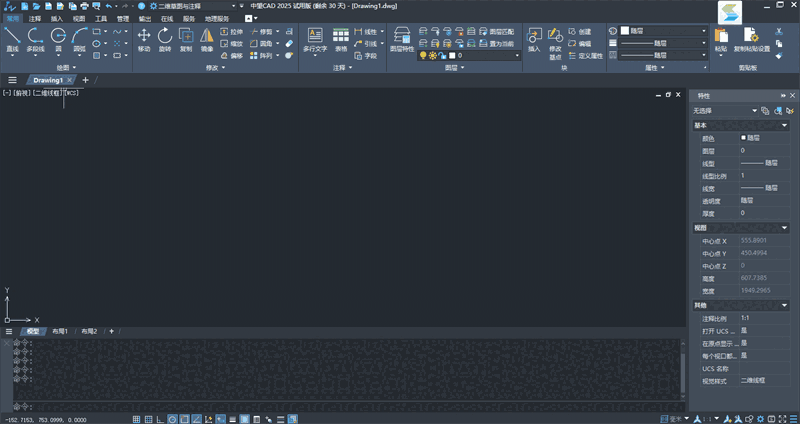Click the 图层匹配 (Layer Match) button
Image resolution: width=800 pixels, height=424 pixels.
(x=497, y=32)
